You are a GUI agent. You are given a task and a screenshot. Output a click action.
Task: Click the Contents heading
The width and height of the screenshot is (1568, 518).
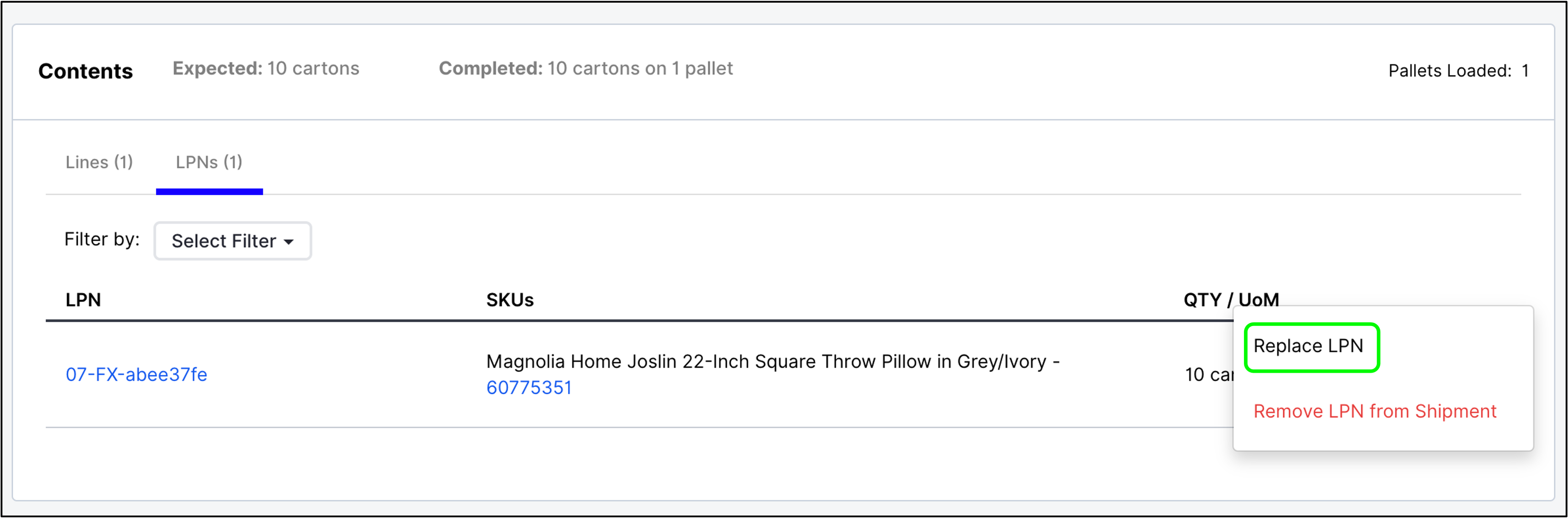click(85, 71)
